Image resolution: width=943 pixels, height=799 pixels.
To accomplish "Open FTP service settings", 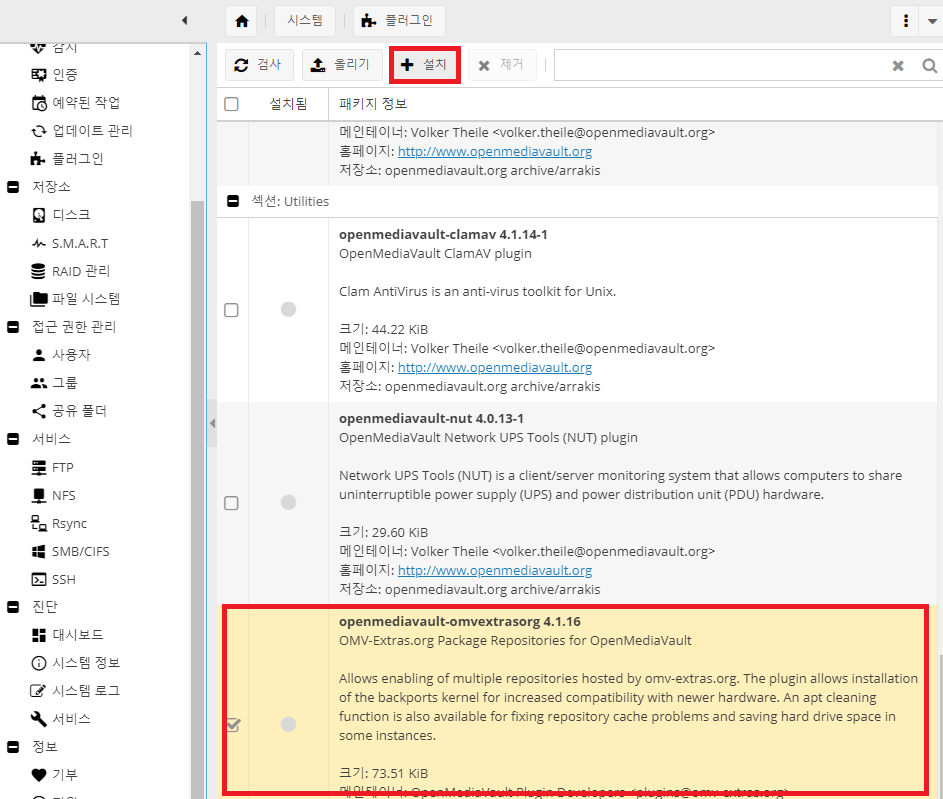I will click(52, 468).
